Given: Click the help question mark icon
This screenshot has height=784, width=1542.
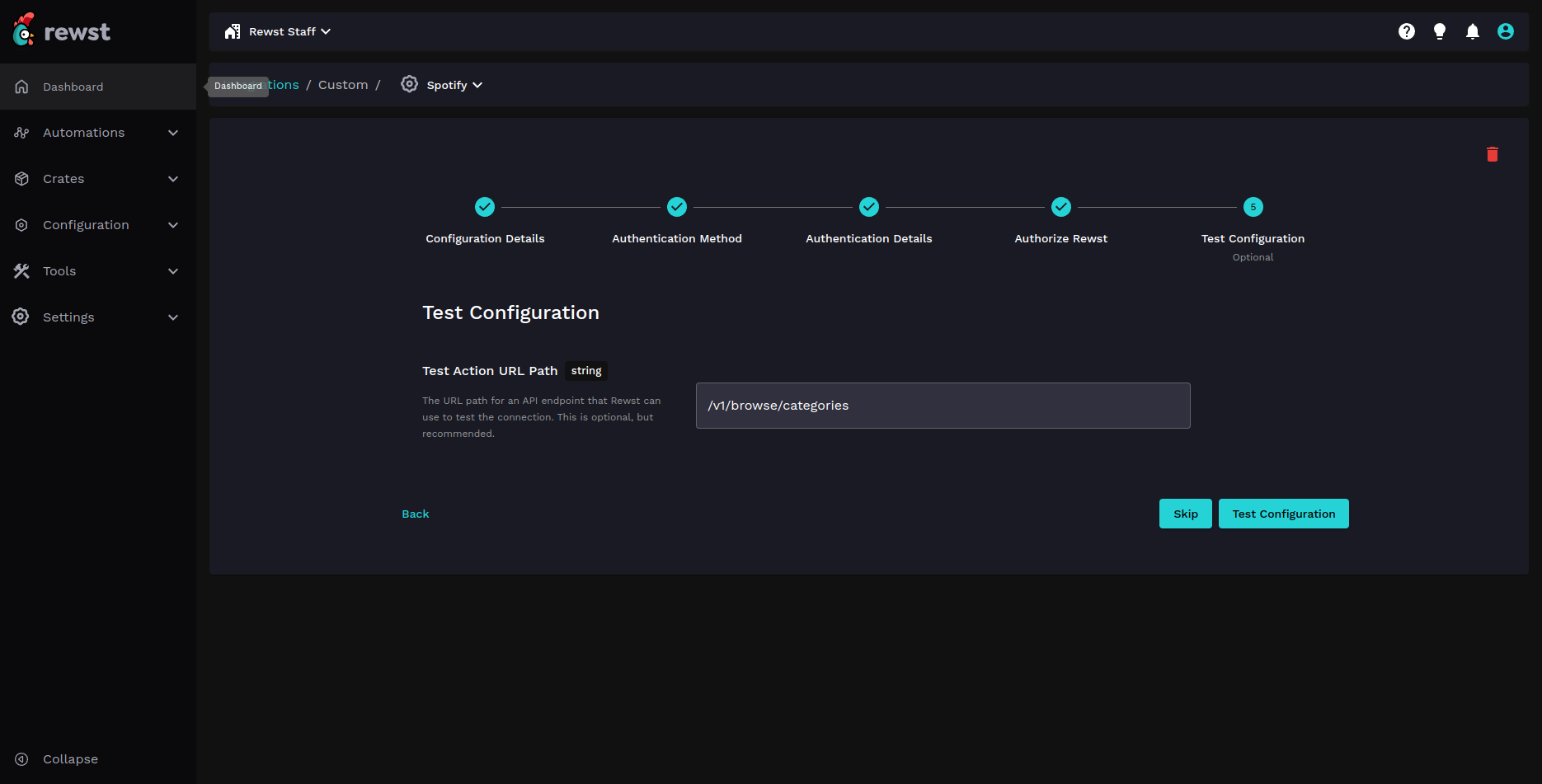Looking at the screenshot, I should click(1406, 31).
